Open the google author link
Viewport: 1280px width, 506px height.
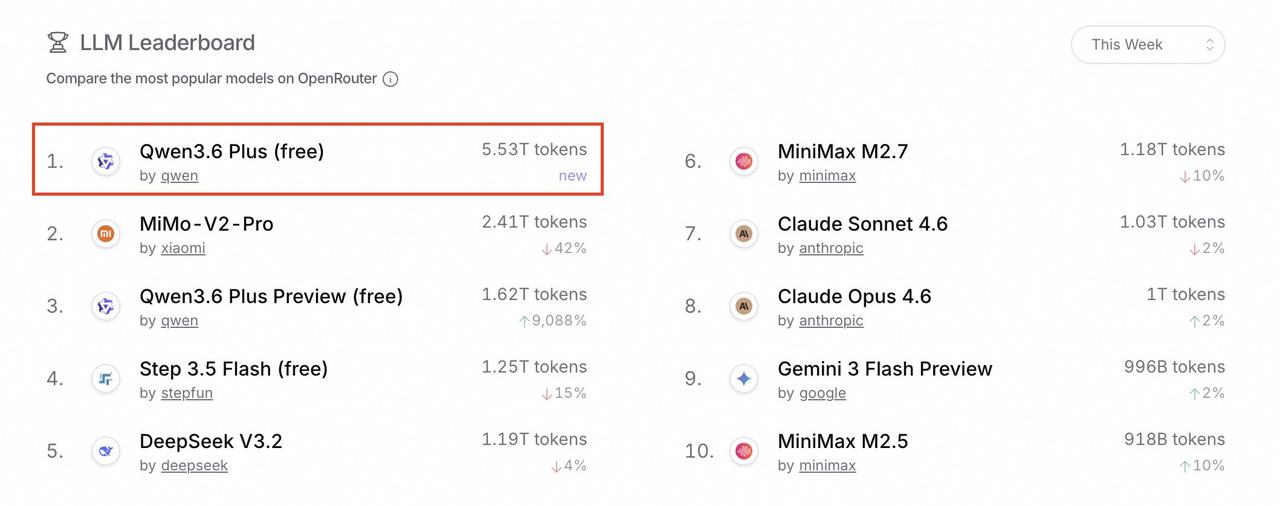[x=822, y=393]
